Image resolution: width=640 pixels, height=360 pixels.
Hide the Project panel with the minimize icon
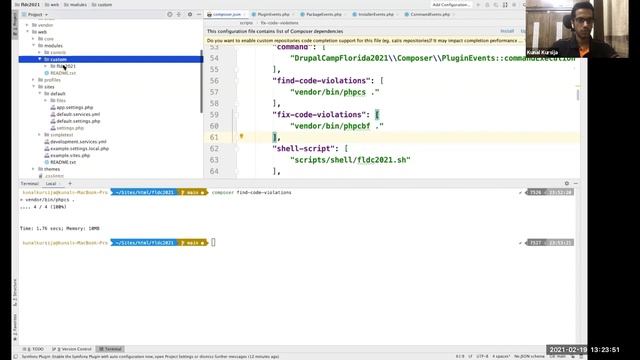click(199, 14)
